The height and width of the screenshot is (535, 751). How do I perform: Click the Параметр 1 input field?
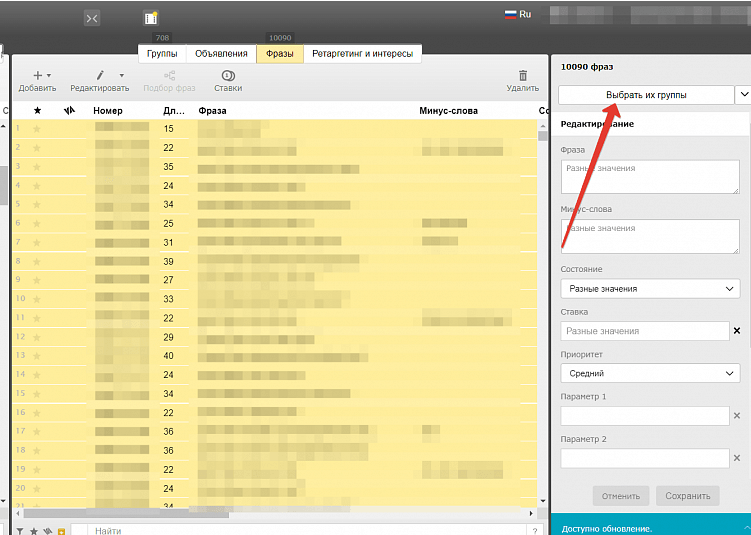coord(645,416)
